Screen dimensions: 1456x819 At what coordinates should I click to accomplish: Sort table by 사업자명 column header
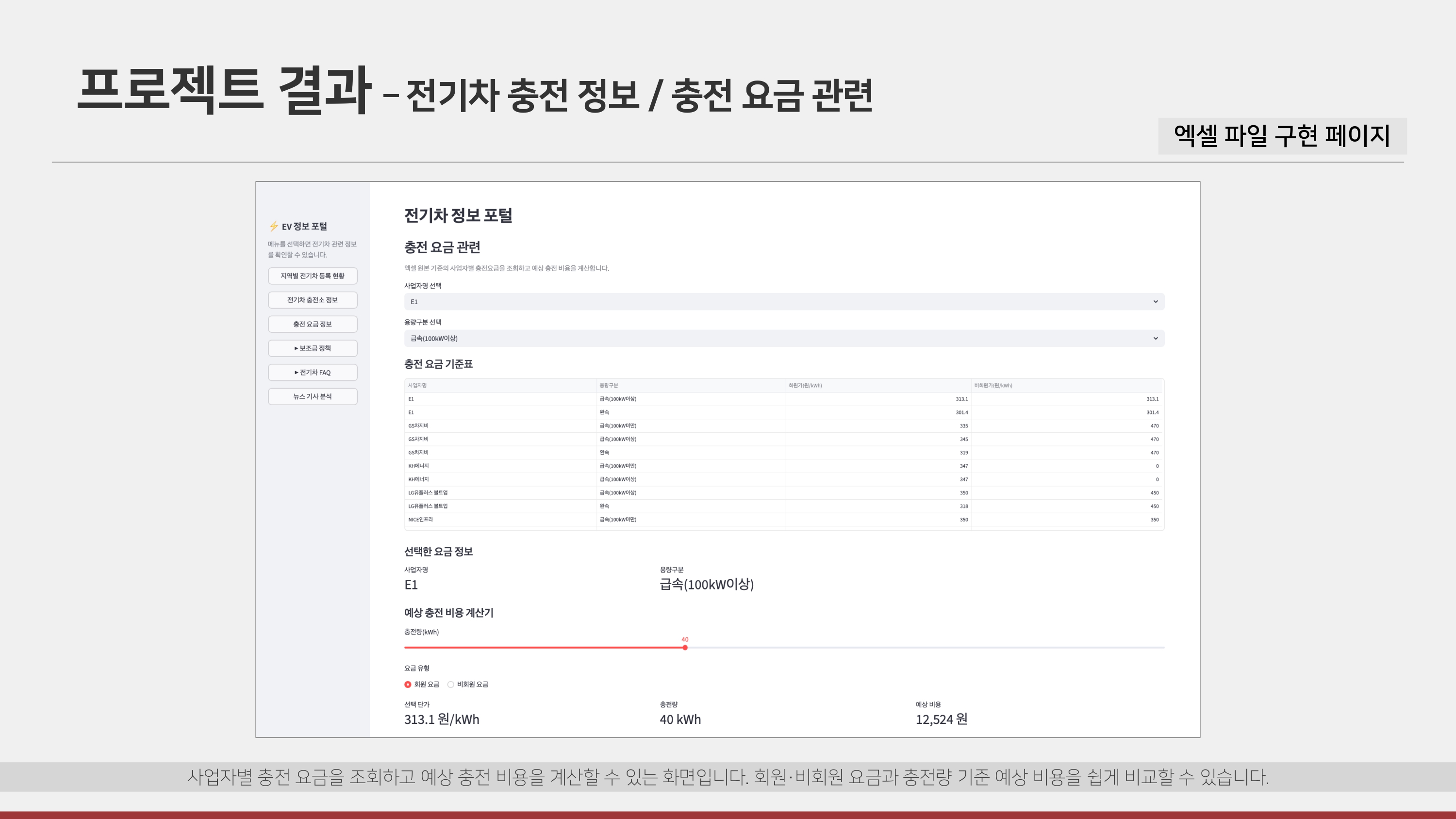[417, 385]
